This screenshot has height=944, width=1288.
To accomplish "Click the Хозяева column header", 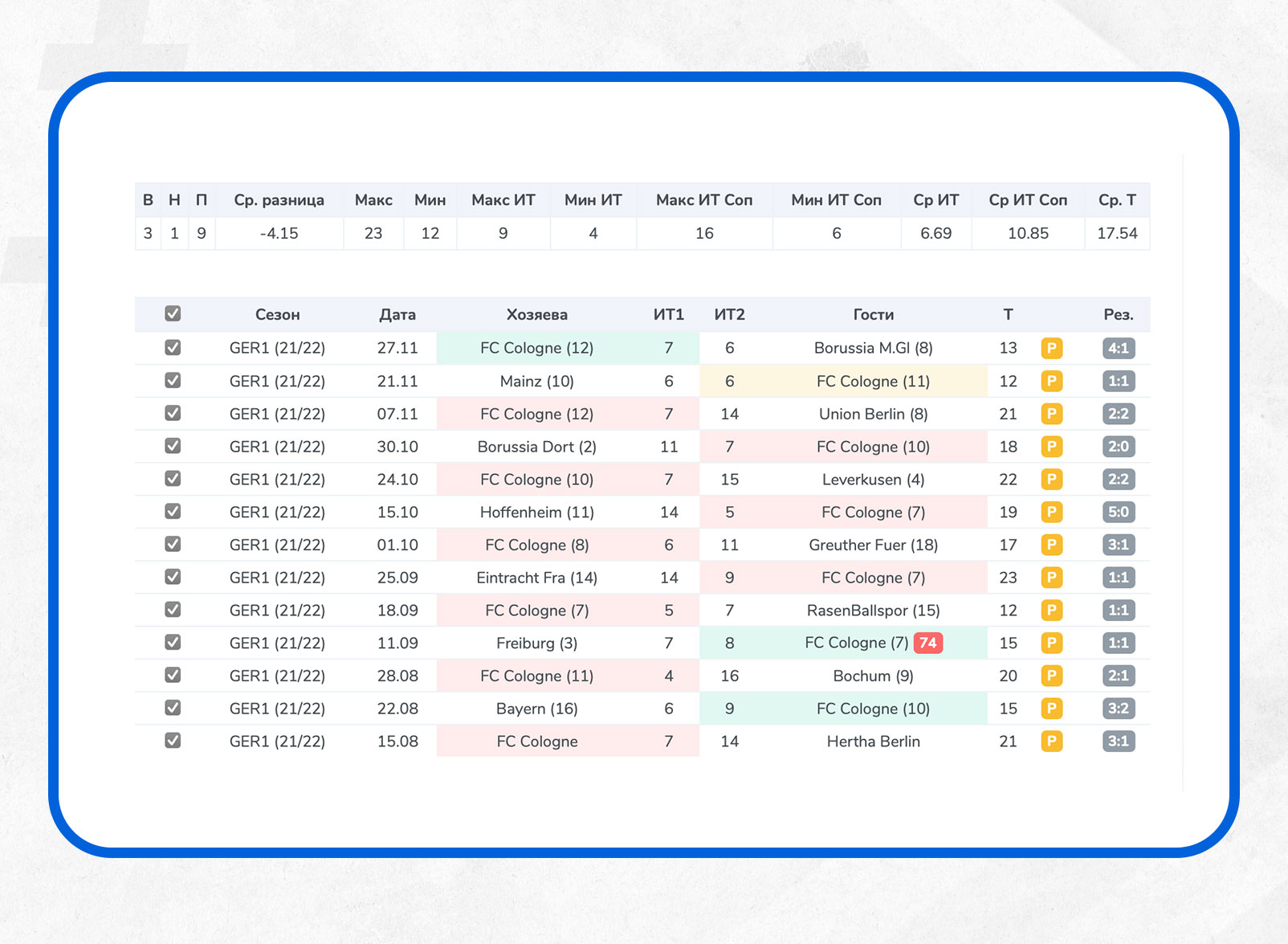I will [536, 315].
